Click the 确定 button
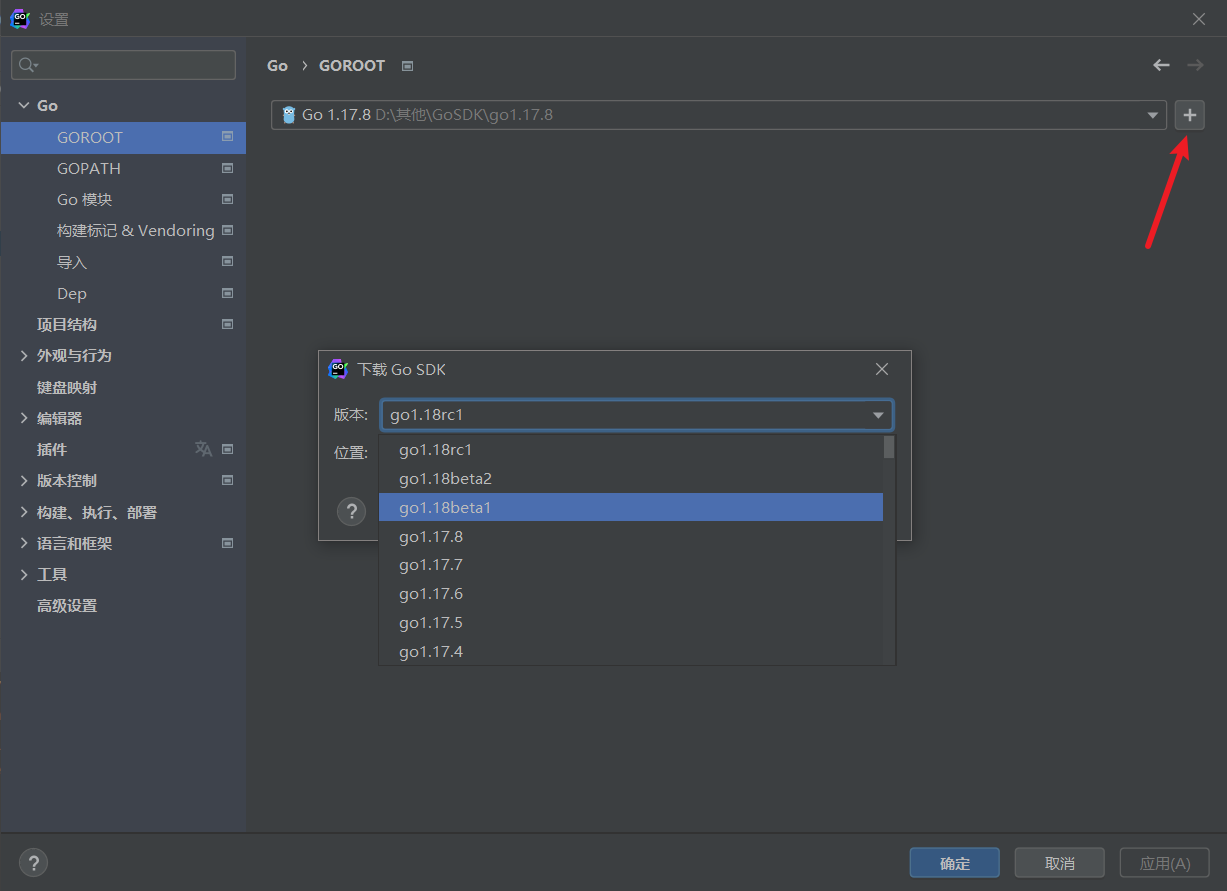Screen dimensions: 1227x891 pyautogui.click(x=954, y=863)
